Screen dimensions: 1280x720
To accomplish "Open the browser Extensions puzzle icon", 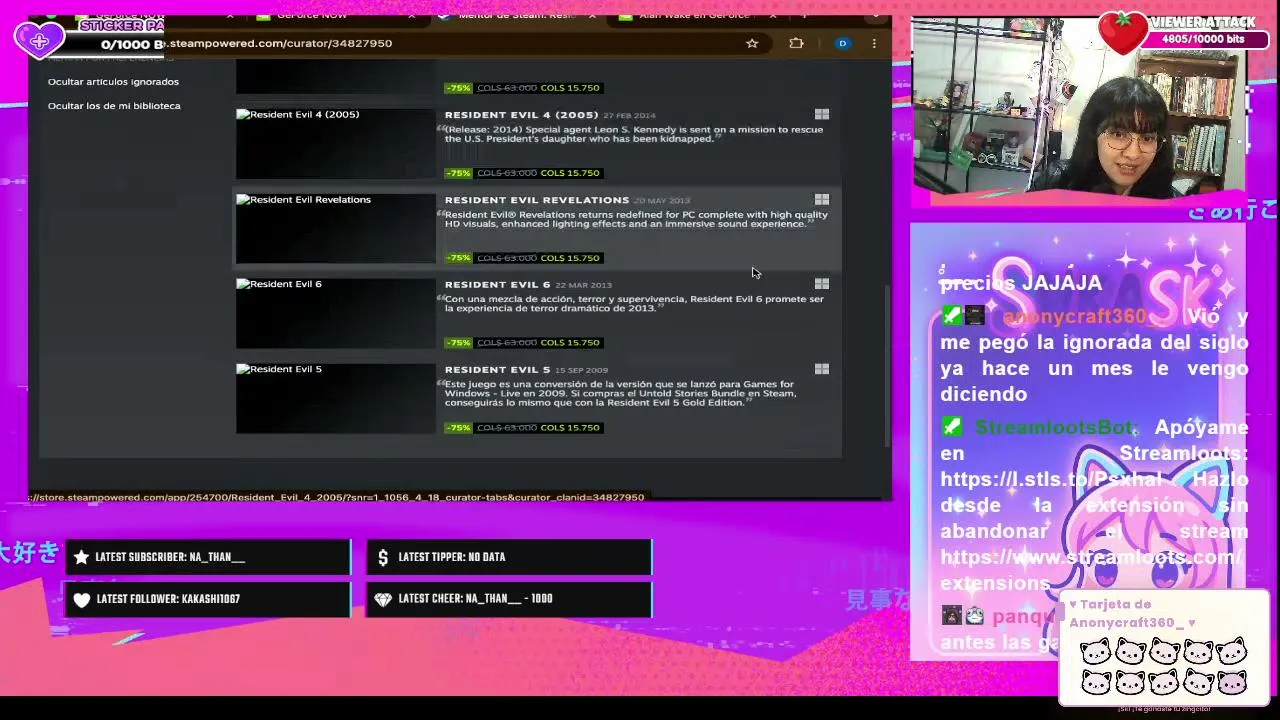I will coord(796,43).
